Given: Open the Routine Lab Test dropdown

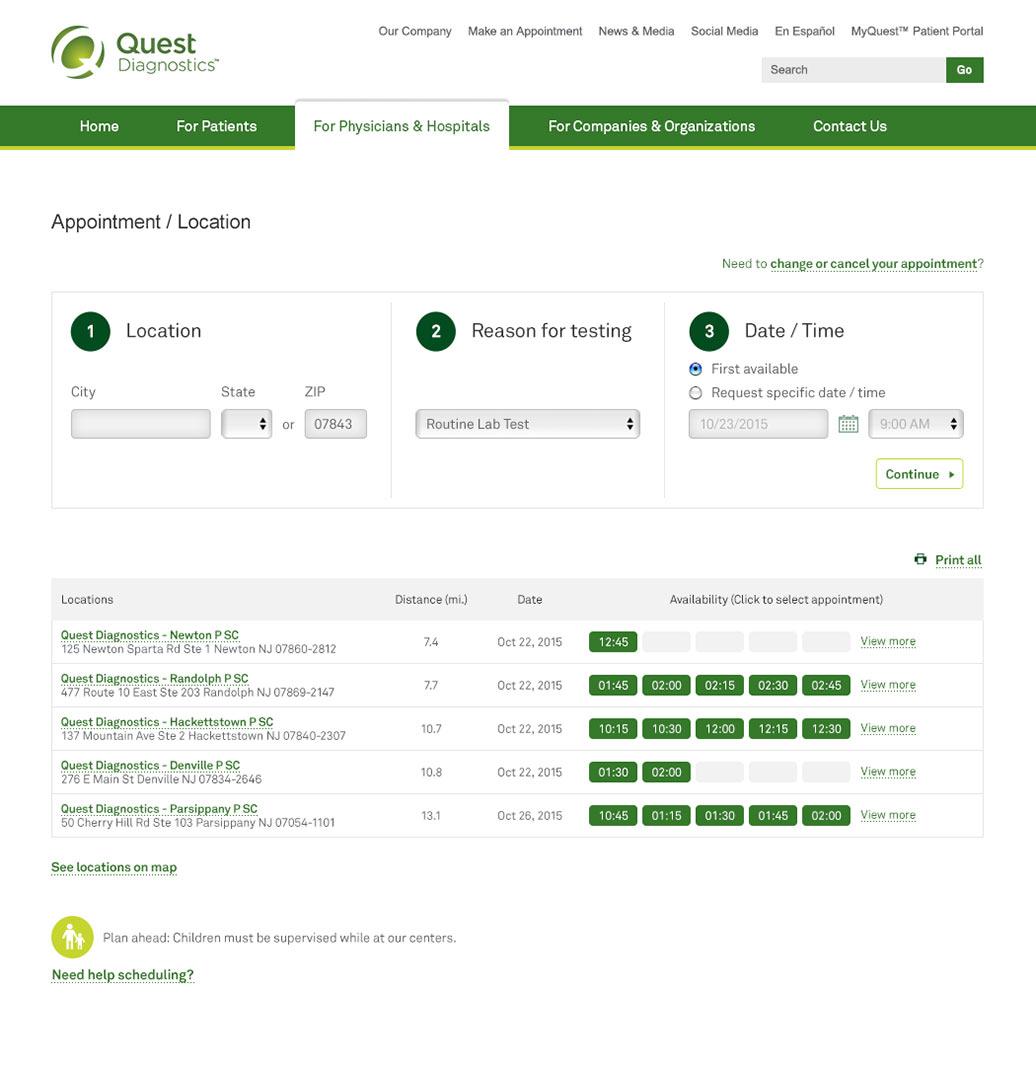Looking at the screenshot, I should pyautogui.click(x=528, y=424).
